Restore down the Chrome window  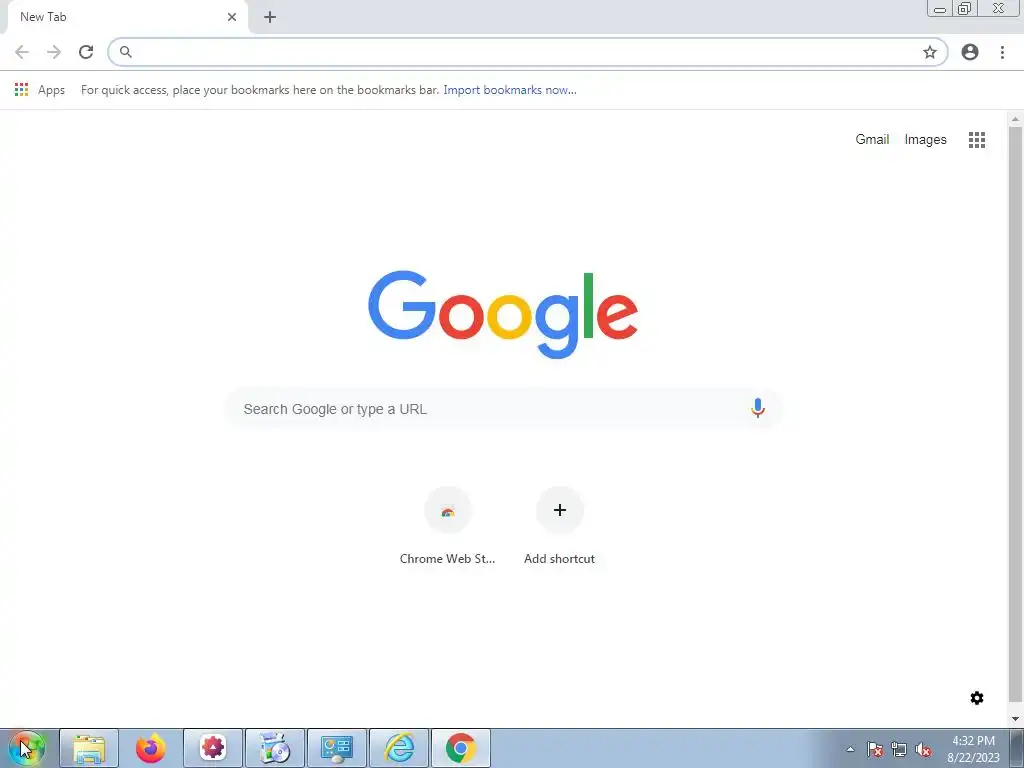(965, 8)
